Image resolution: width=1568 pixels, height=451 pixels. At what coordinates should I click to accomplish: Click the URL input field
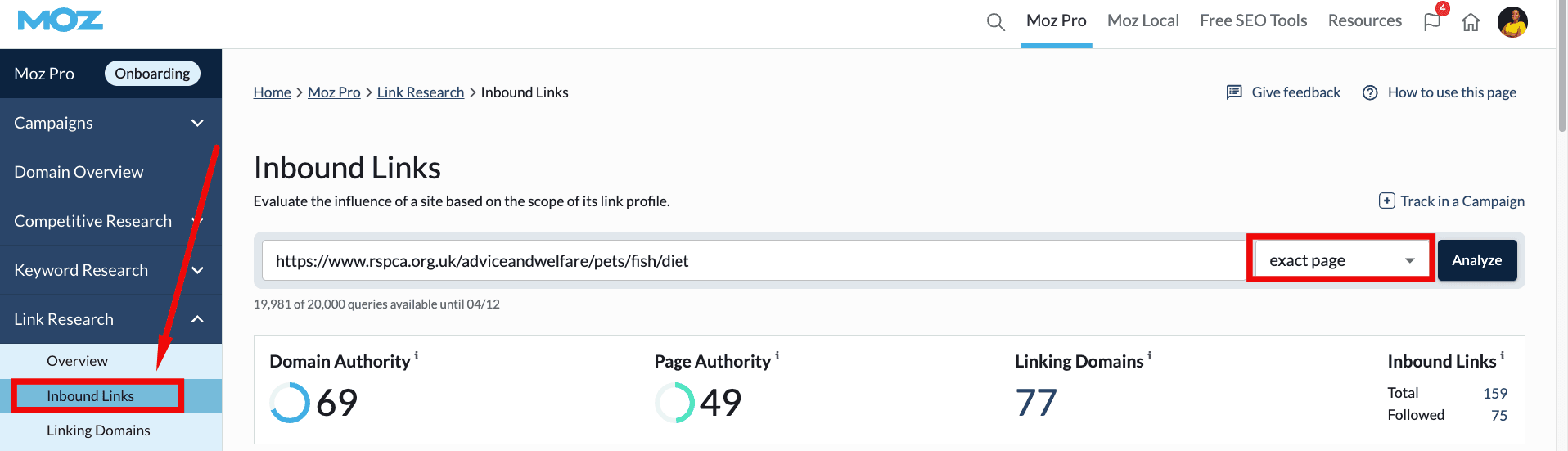(x=753, y=261)
